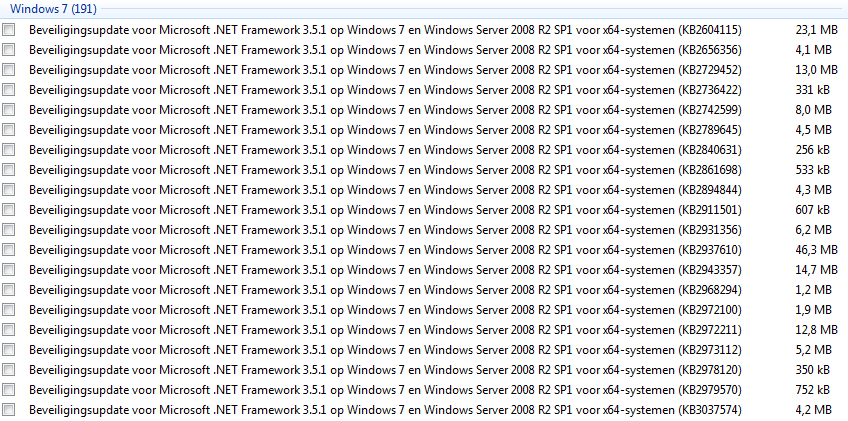Check the checkbox next to KB2978120
This screenshot has width=848, height=421.
pyautogui.click(x=8, y=370)
